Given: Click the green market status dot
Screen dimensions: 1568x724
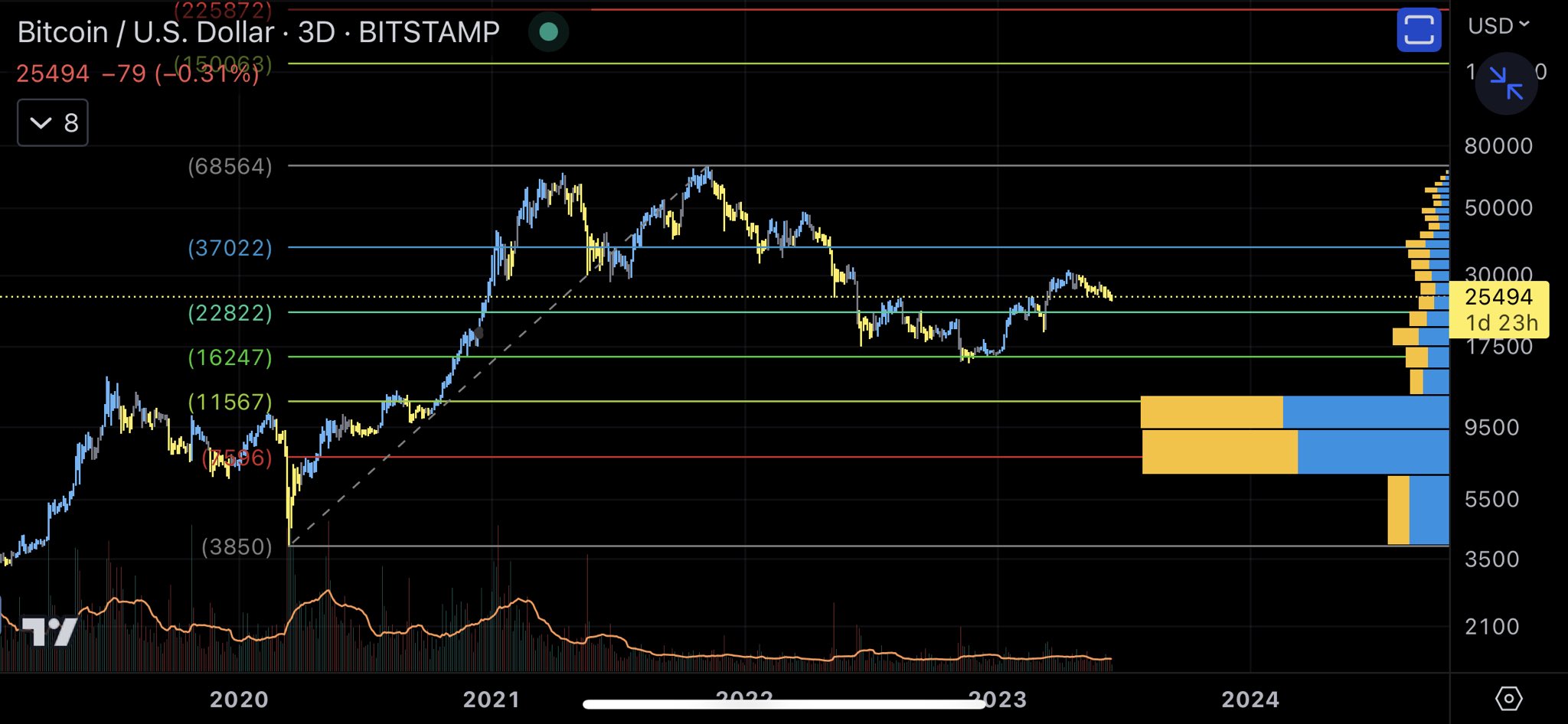Looking at the screenshot, I should click(x=548, y=32).
